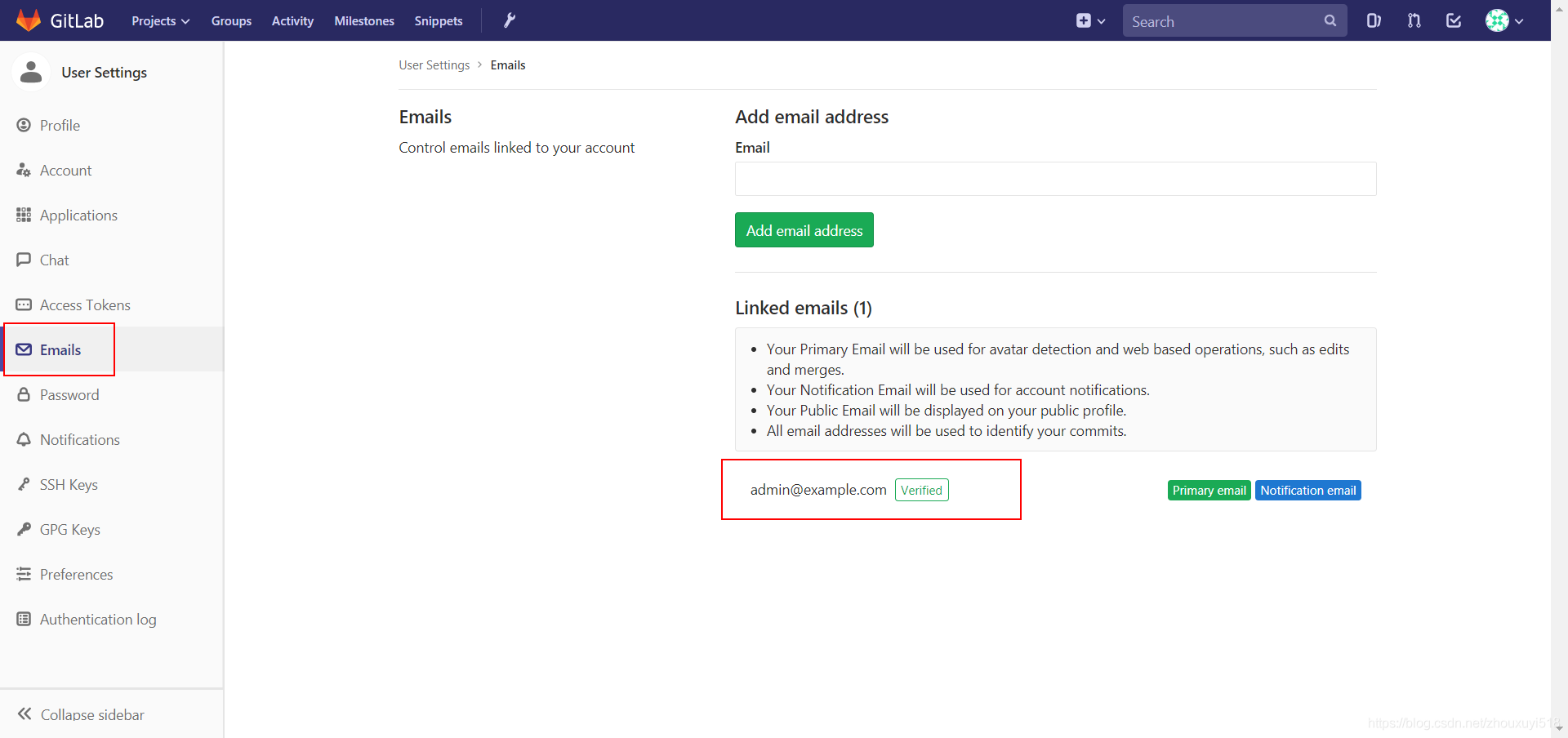The image size is (1568, 738).
Task: Open merge requests icon in navbar
Action: point(1414,20)
